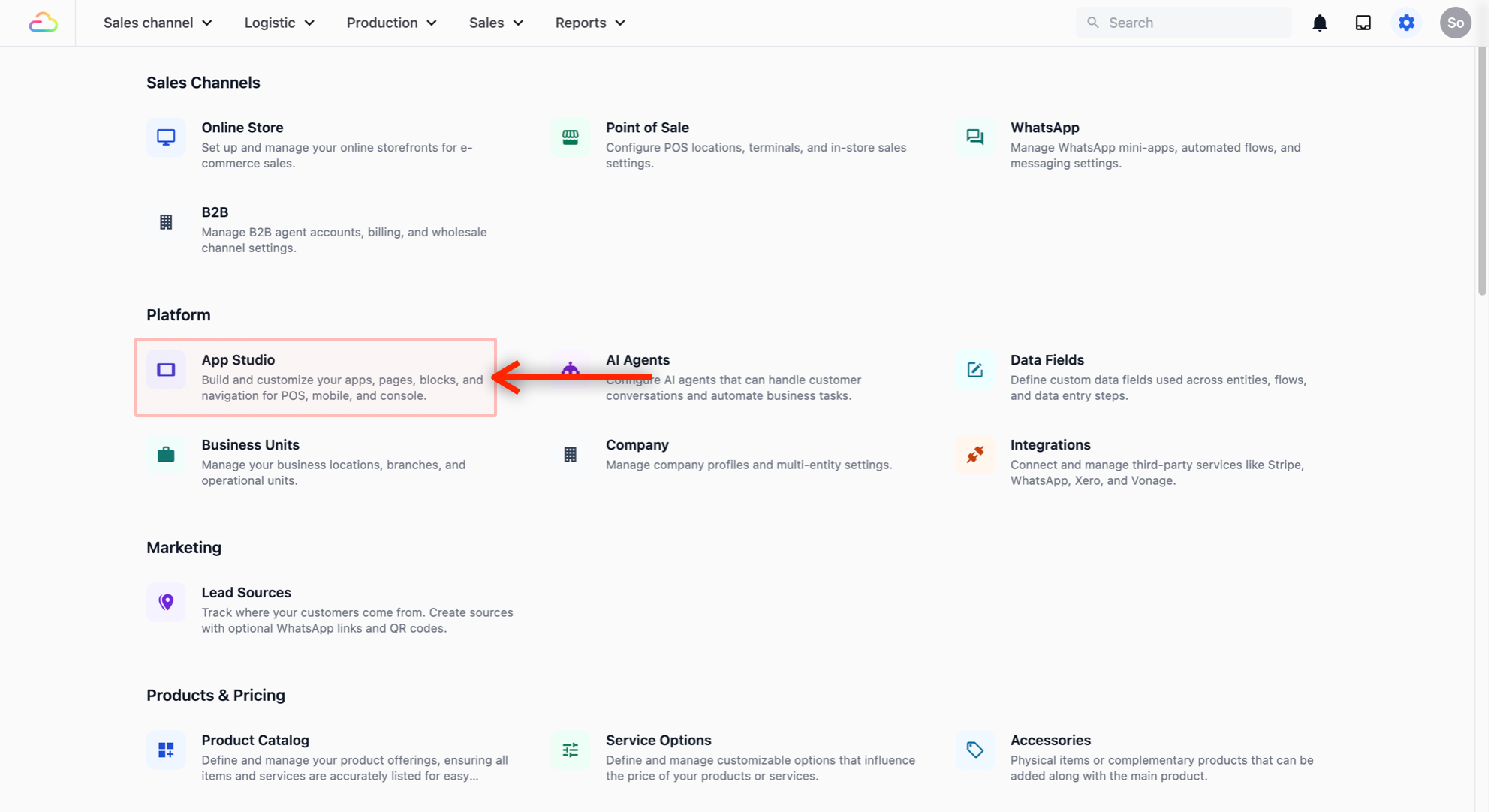Viewport: 1491px width, 812px height.
Task: Expand the Logistic dropdown menu
Action: 279,23
